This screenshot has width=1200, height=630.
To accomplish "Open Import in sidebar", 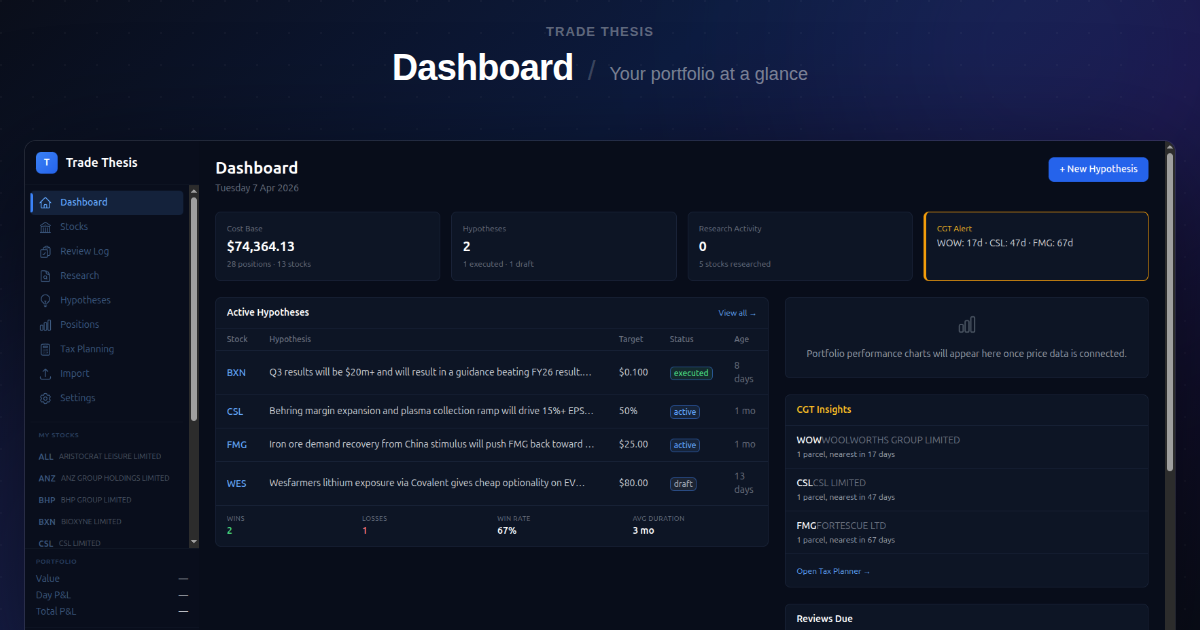I will [x=107, y=374].
